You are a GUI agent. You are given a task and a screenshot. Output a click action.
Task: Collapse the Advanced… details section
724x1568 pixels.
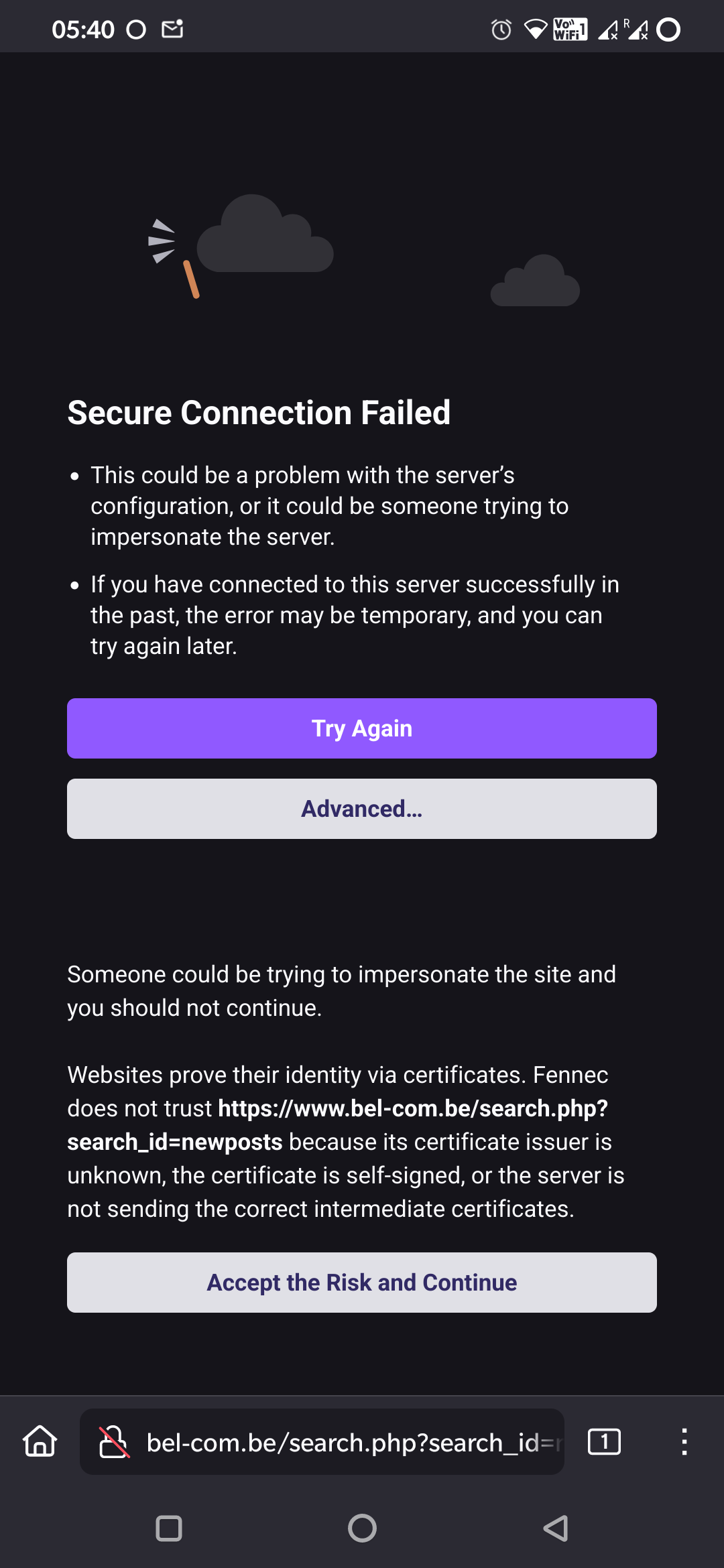coord(362,809)
